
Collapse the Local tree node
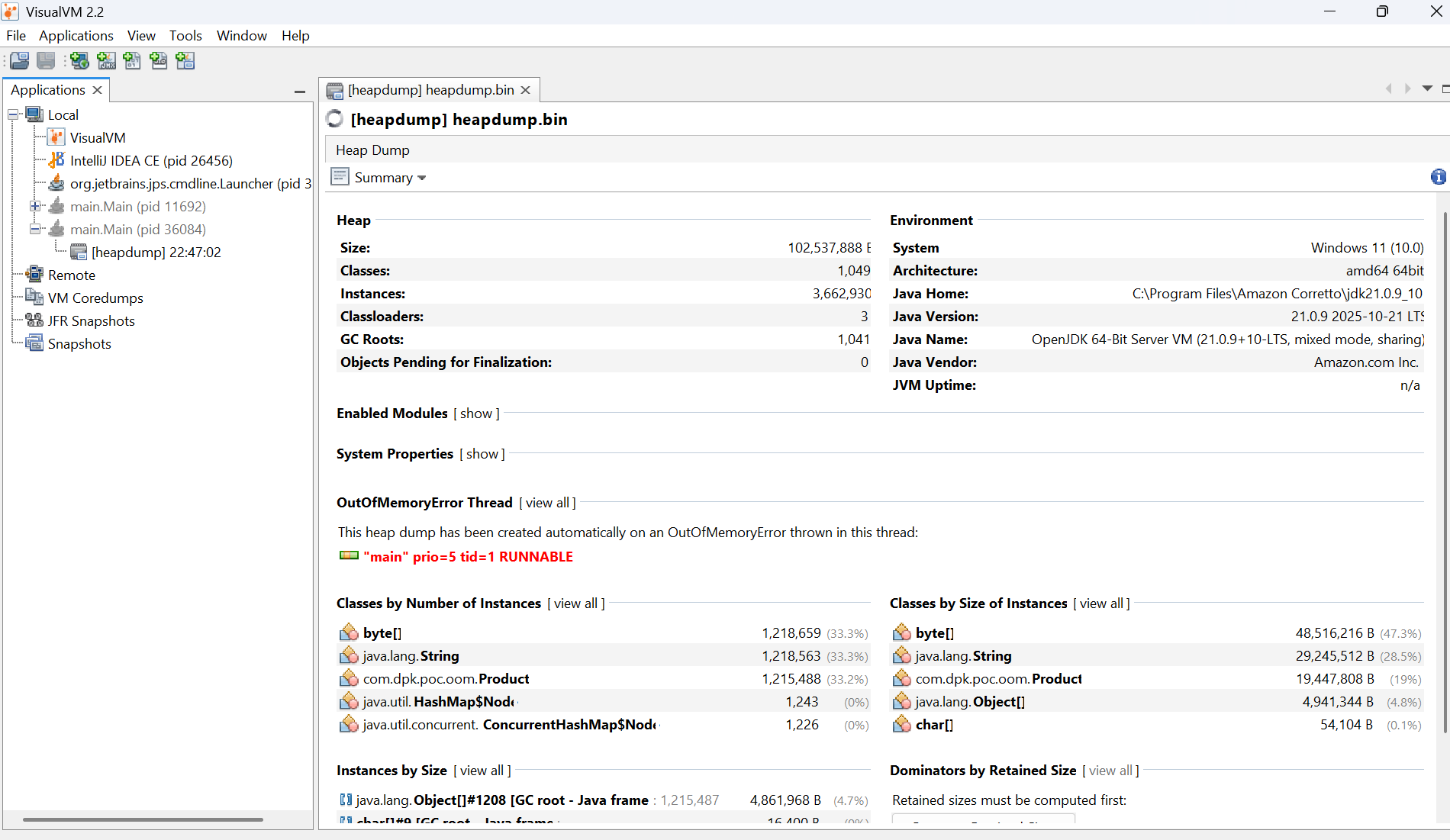(13, 115)
